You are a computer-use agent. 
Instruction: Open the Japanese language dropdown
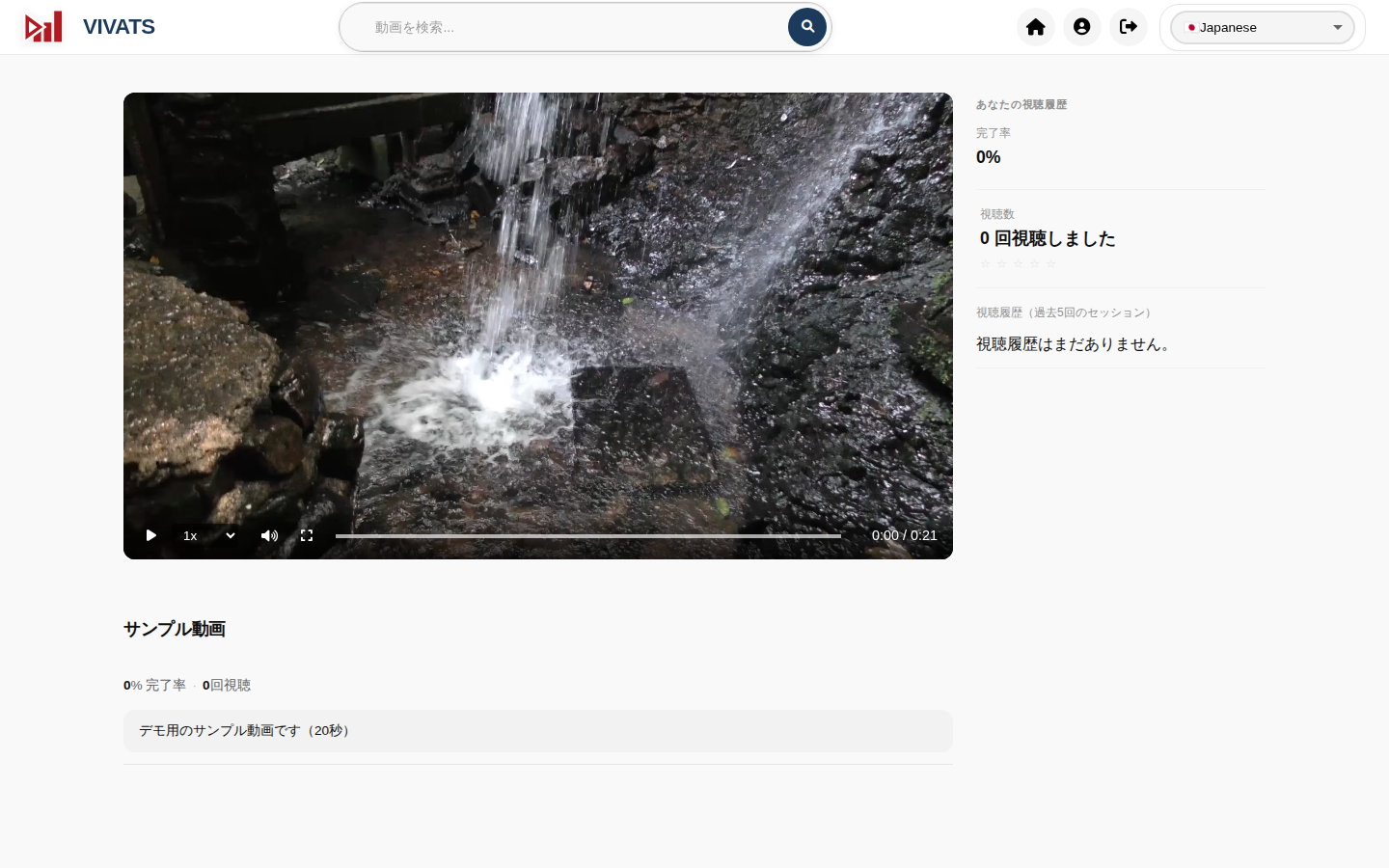[1263, 27]
